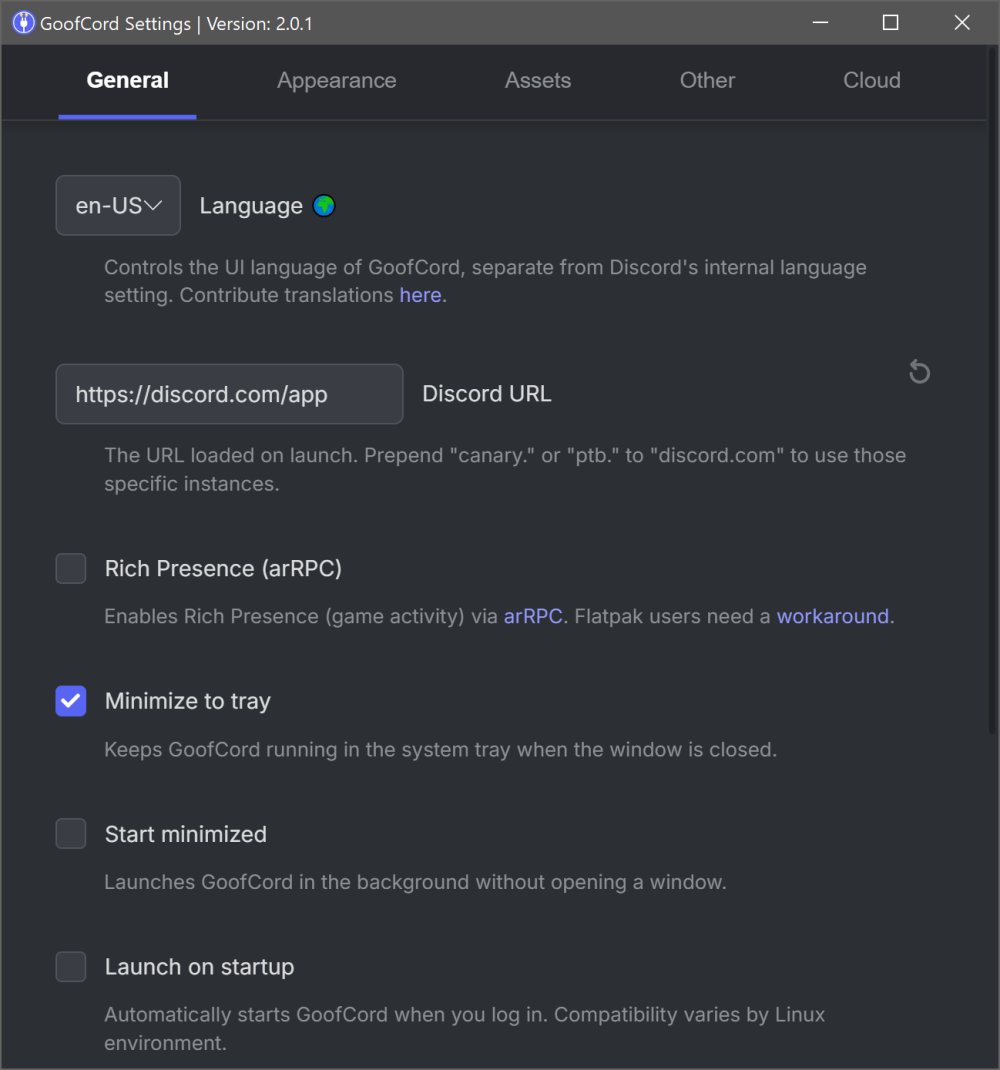
Task: Tick the Launch on startup checkbox
Action: [x=71, y=967]
